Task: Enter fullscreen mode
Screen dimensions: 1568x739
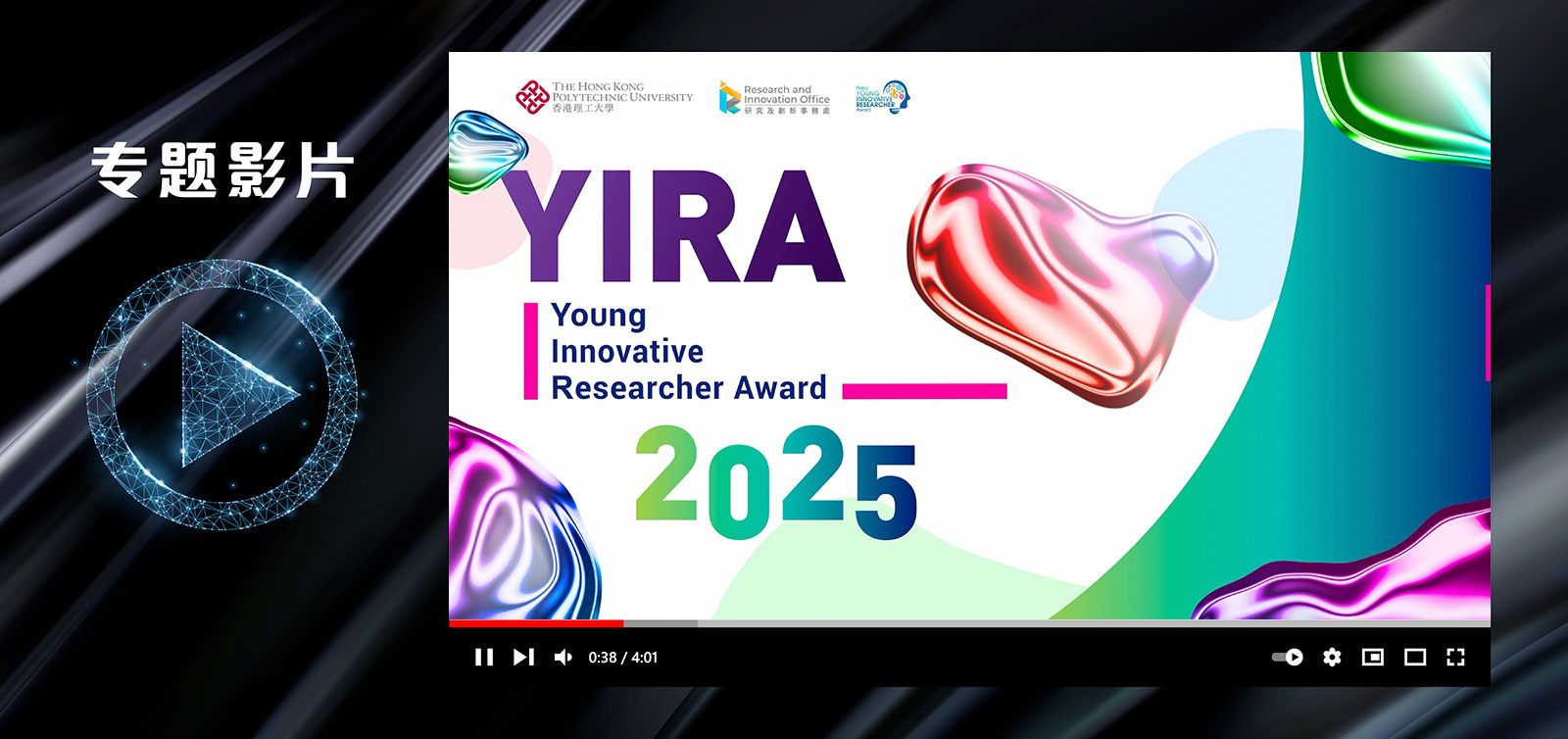Action: tap(1455, 658)
